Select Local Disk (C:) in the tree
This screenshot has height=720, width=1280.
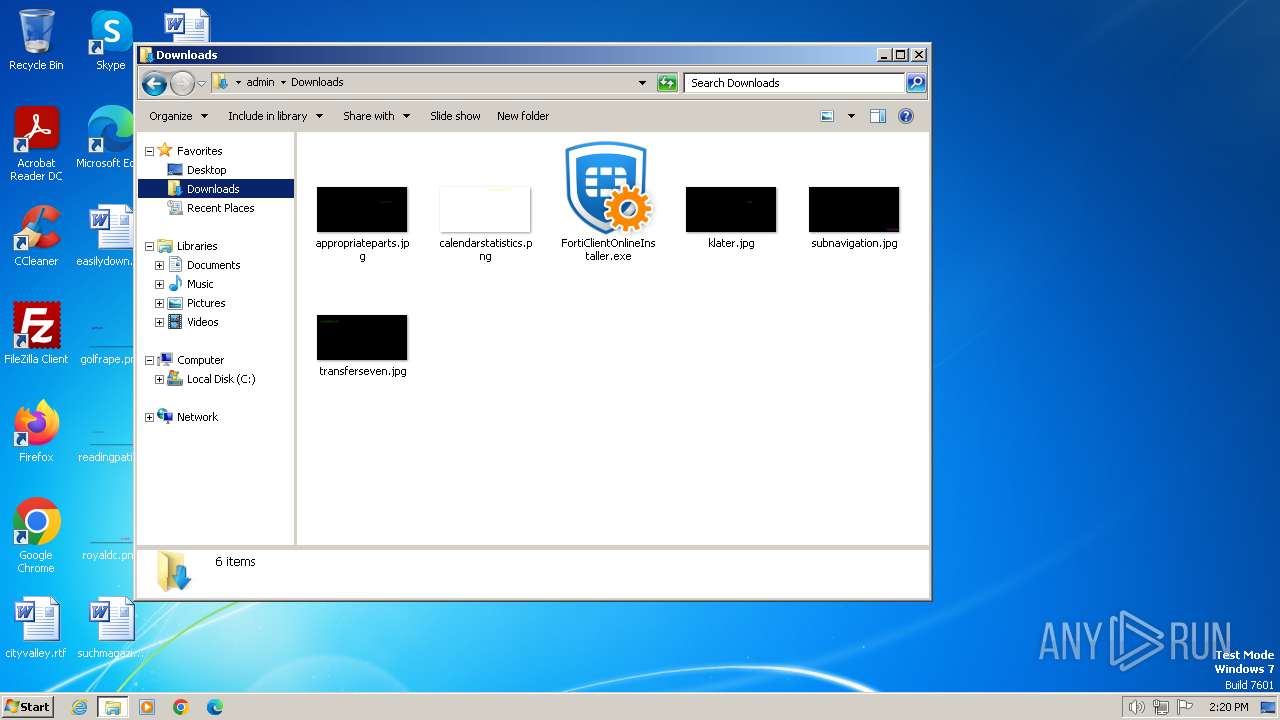click(x=220, y=379)
